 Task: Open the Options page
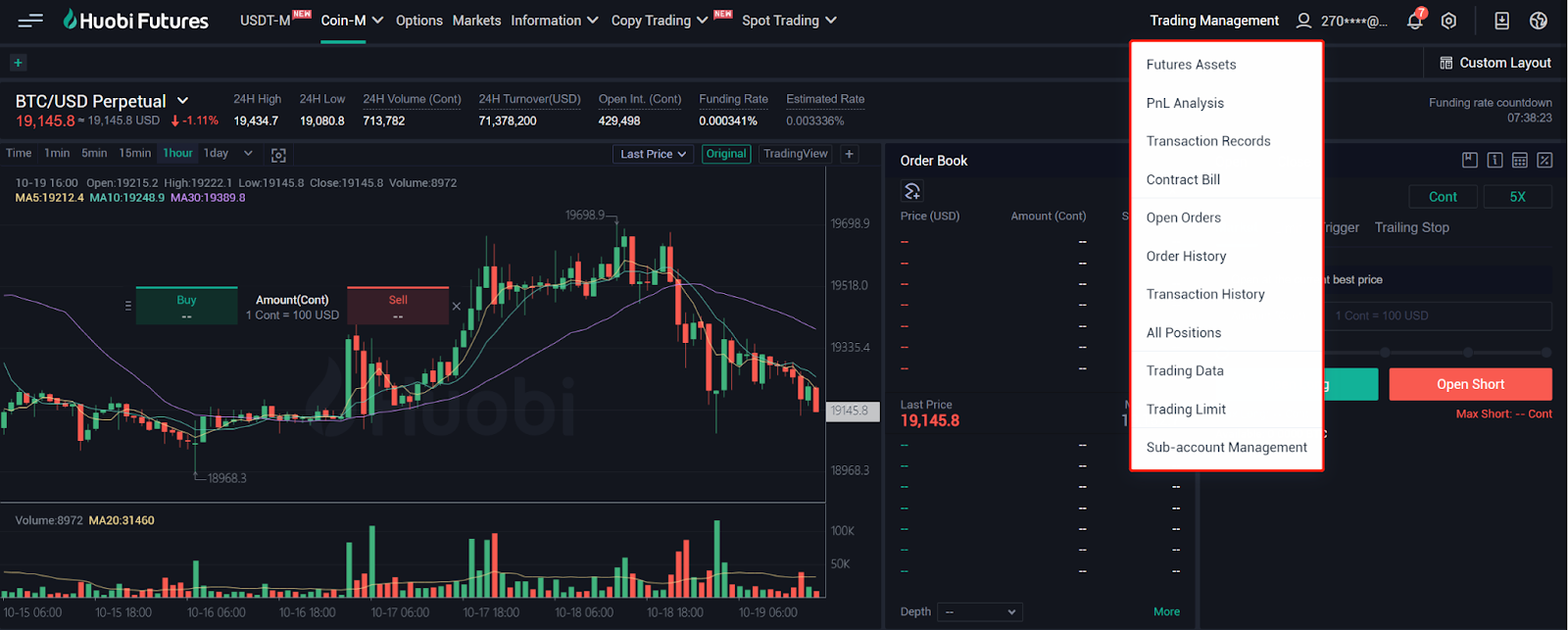(x=419, y=21)
